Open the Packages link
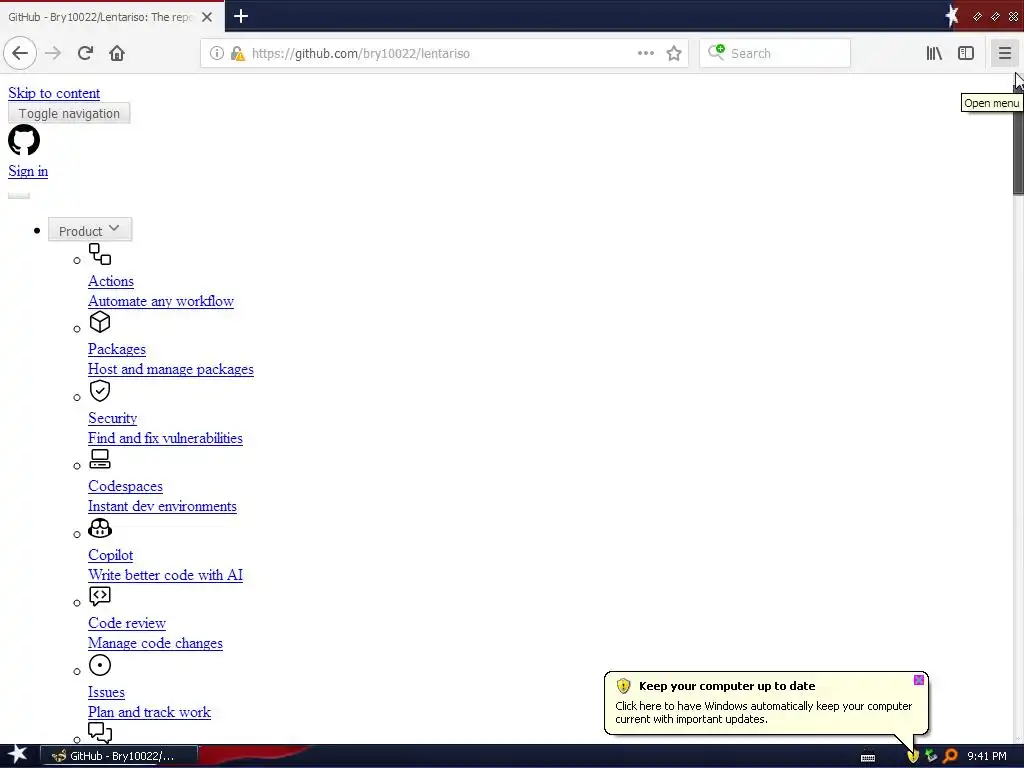This screenshot has height=768, width=1024. (117, 349)
